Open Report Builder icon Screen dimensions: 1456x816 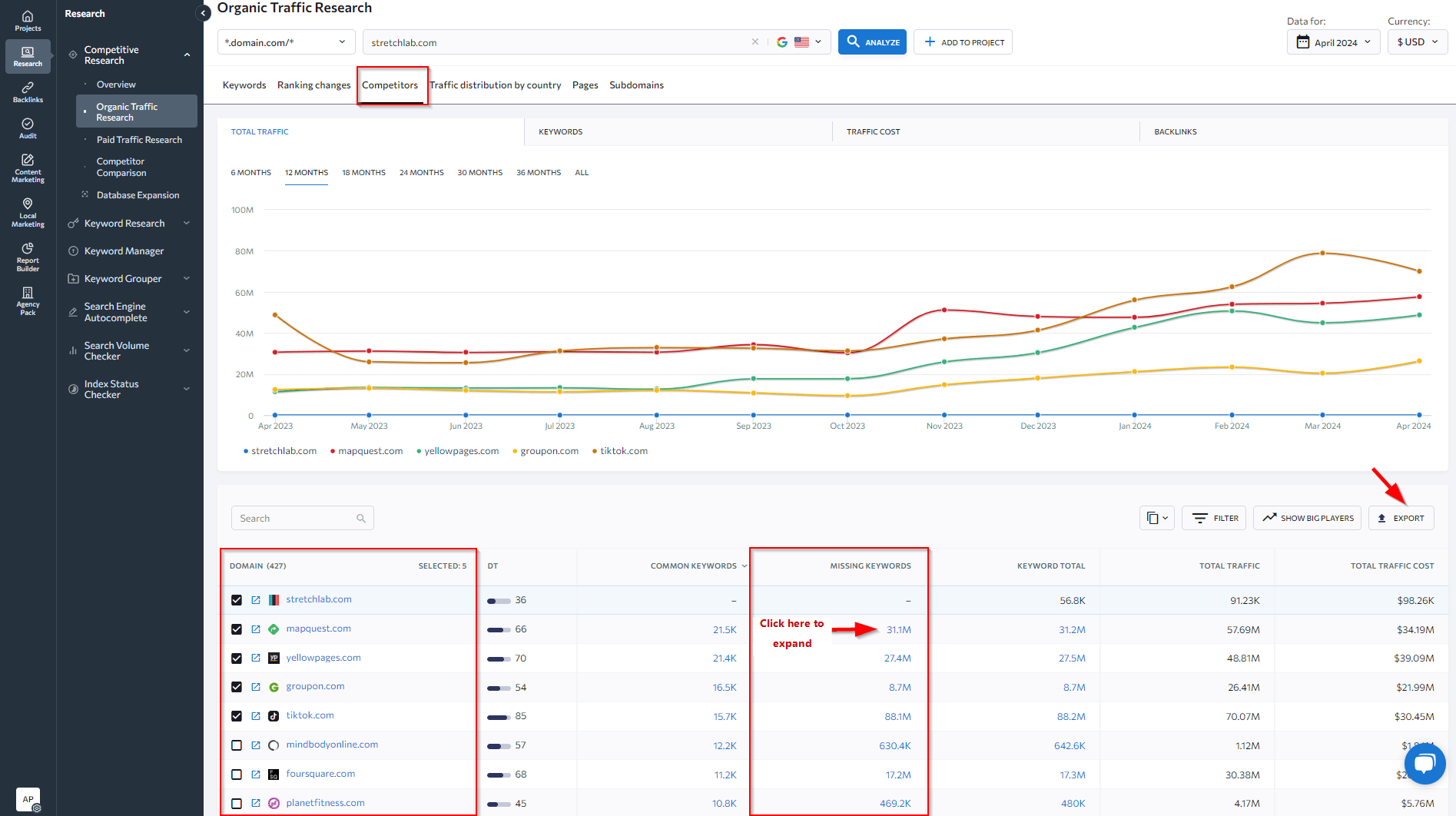[28, 257]
